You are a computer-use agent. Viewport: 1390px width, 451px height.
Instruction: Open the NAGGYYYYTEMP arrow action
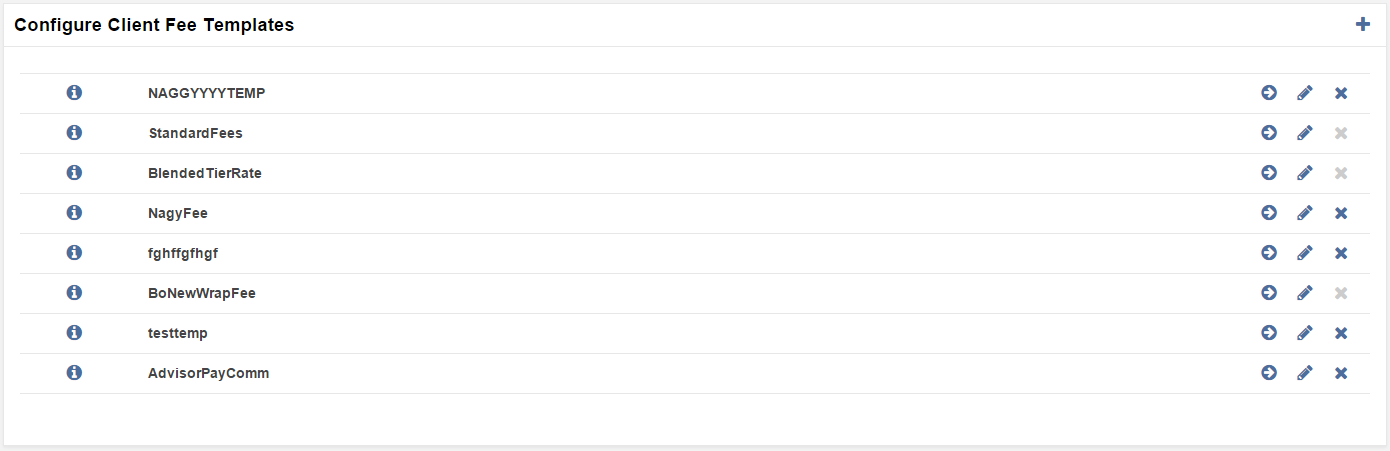click(1269, 93)
